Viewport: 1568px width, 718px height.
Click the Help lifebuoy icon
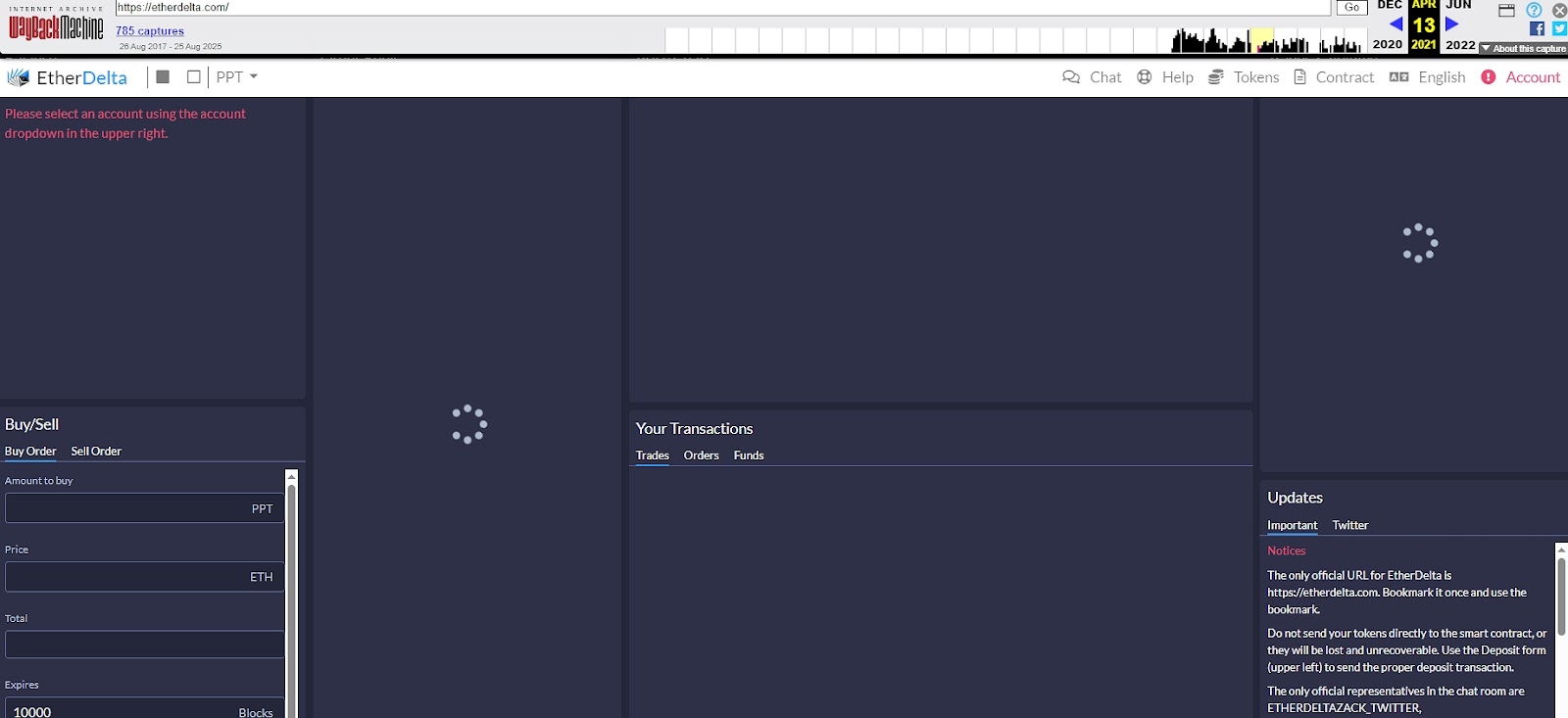[1144, 76]
